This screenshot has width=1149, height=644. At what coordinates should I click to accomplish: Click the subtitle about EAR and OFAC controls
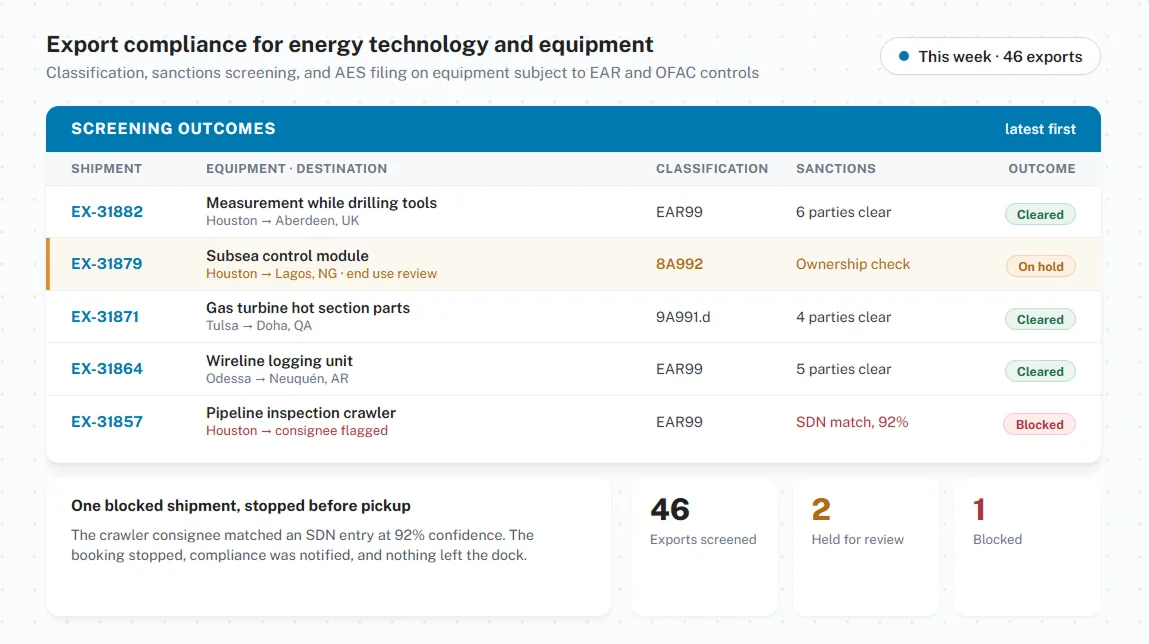click(x=402, y=73)
